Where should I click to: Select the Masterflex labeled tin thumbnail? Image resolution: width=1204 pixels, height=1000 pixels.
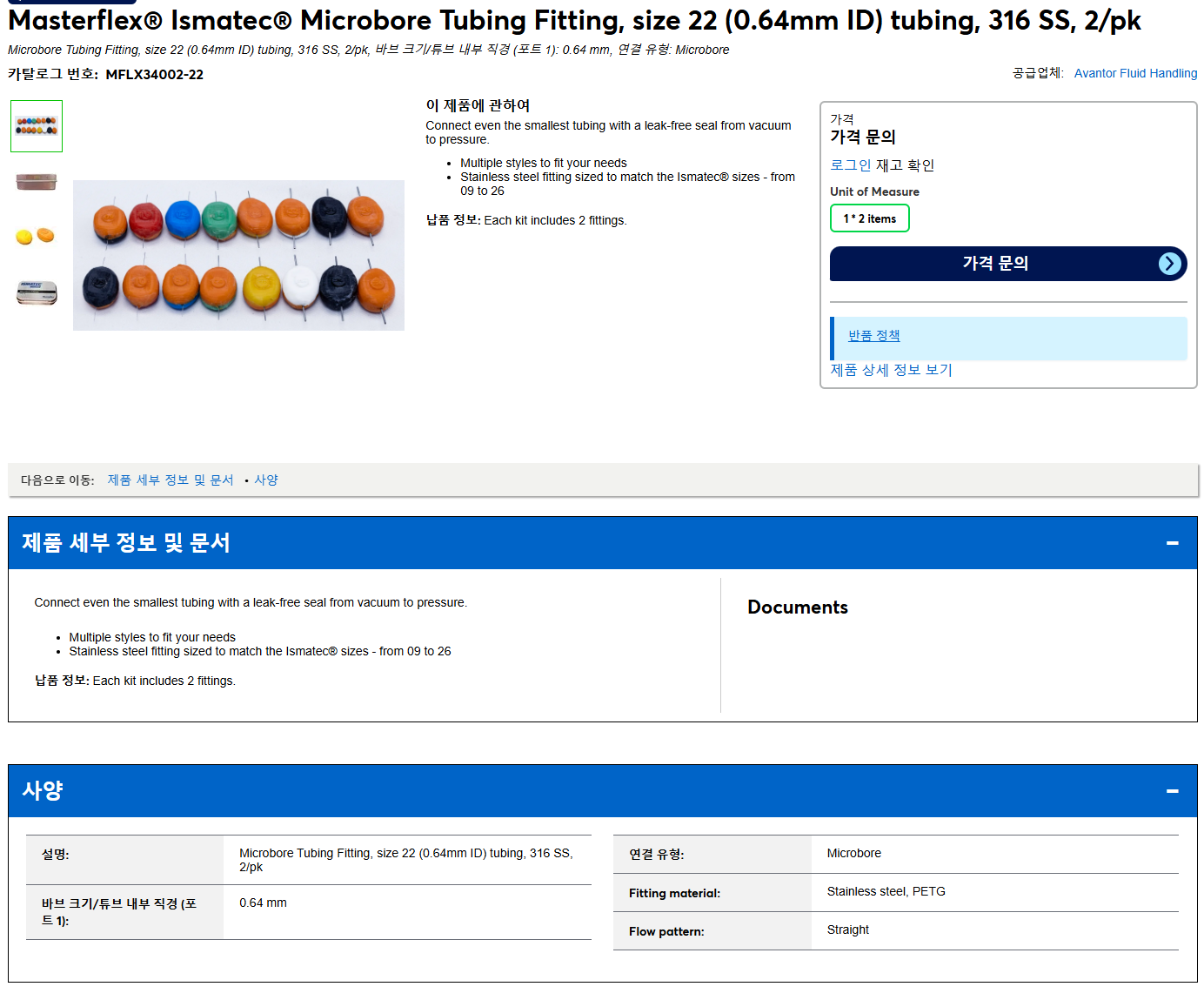[37, 292]
